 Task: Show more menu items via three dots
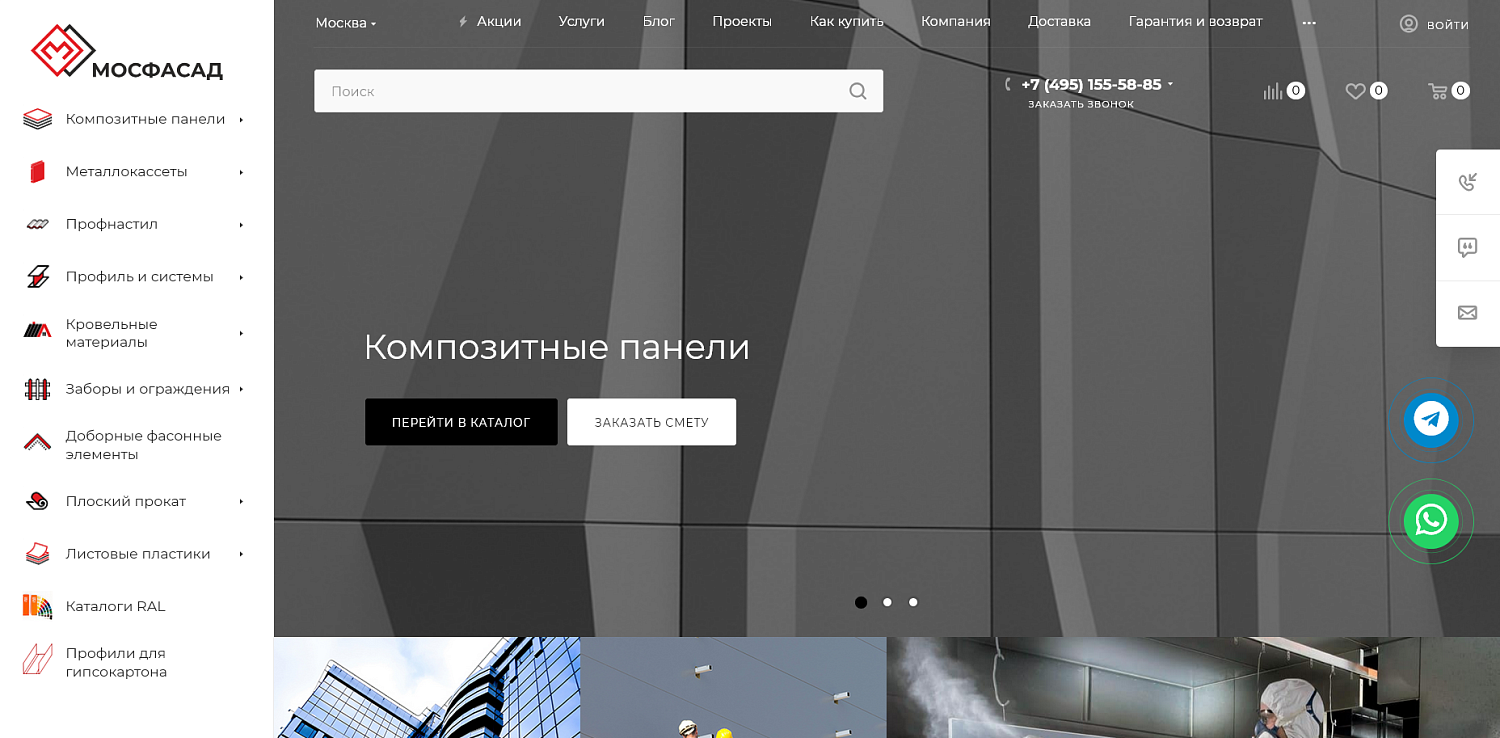coord(1309,23)
